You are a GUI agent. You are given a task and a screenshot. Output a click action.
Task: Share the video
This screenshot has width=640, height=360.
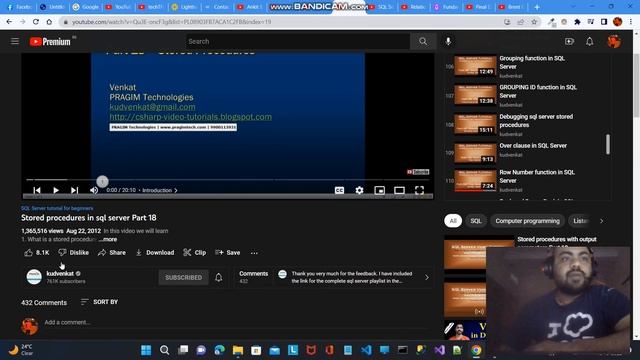point(112,253)
